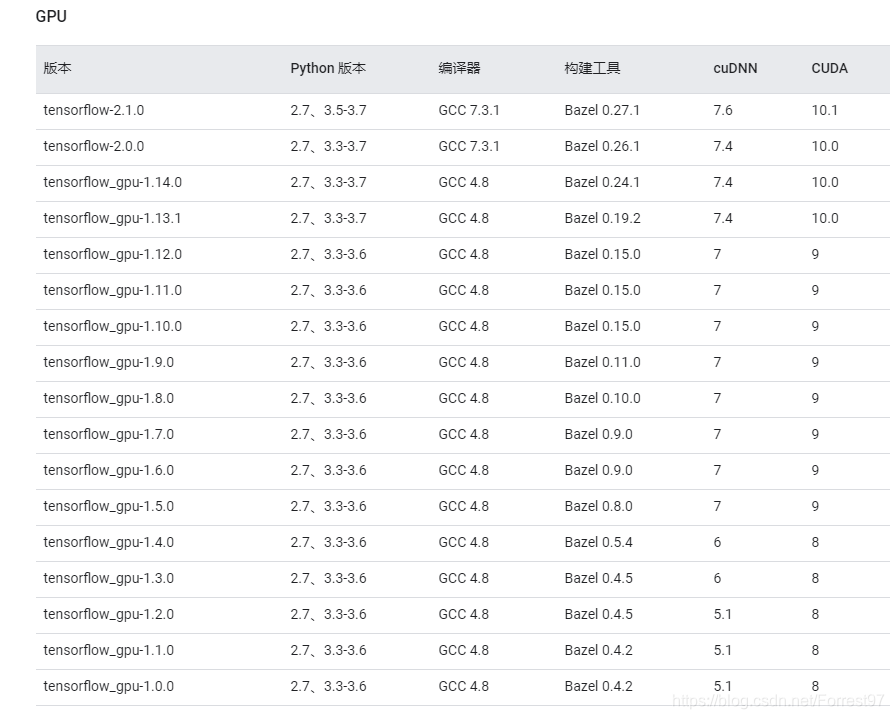This screenshot has width=894, height=719.
Task: Click cuDNN 7.4 in tensorflow_gpu-1.14.0 row
Action: tap(723, 182)
